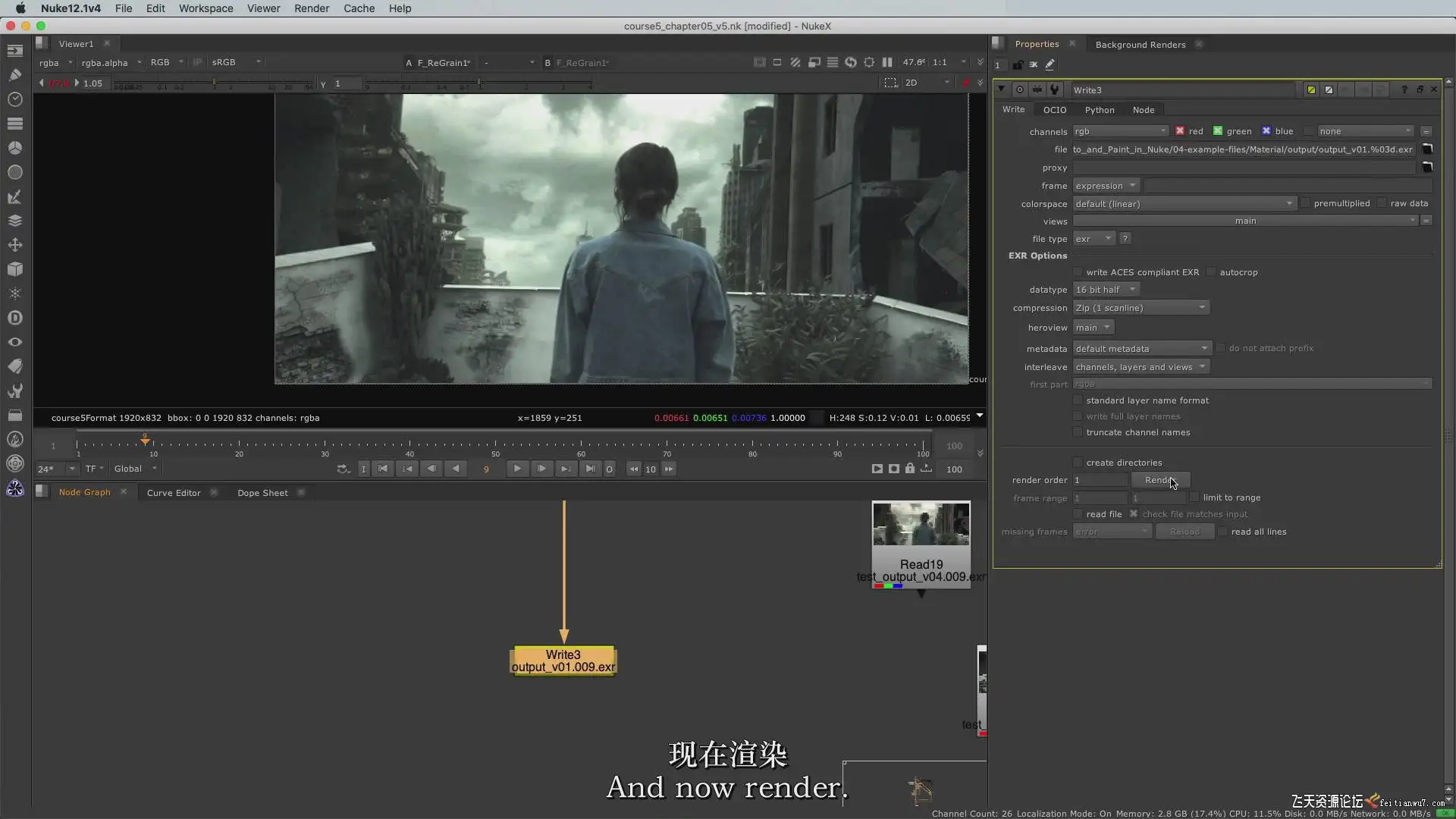Open the Draw nodes toolbar icon
Screen dimensions: 1456x819
tap(14, 75)
